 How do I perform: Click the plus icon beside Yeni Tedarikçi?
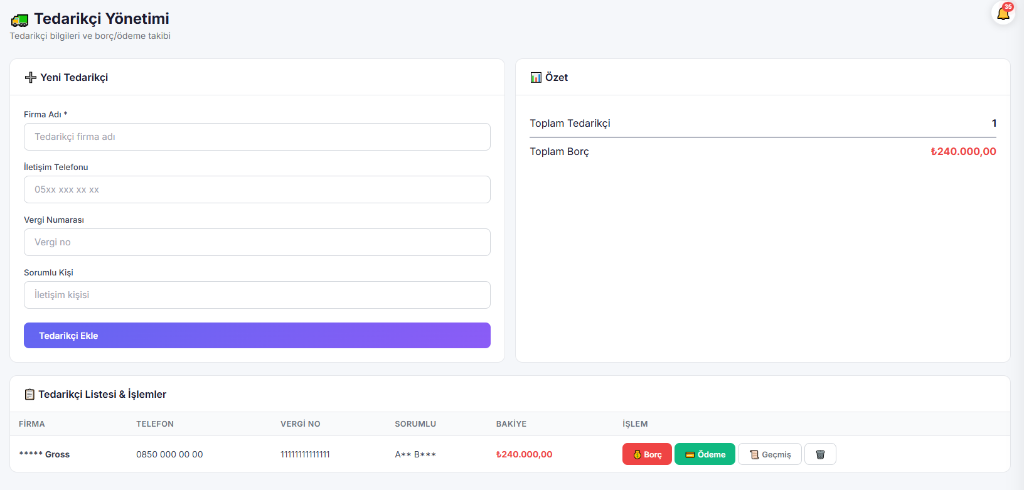coord(30,77)
